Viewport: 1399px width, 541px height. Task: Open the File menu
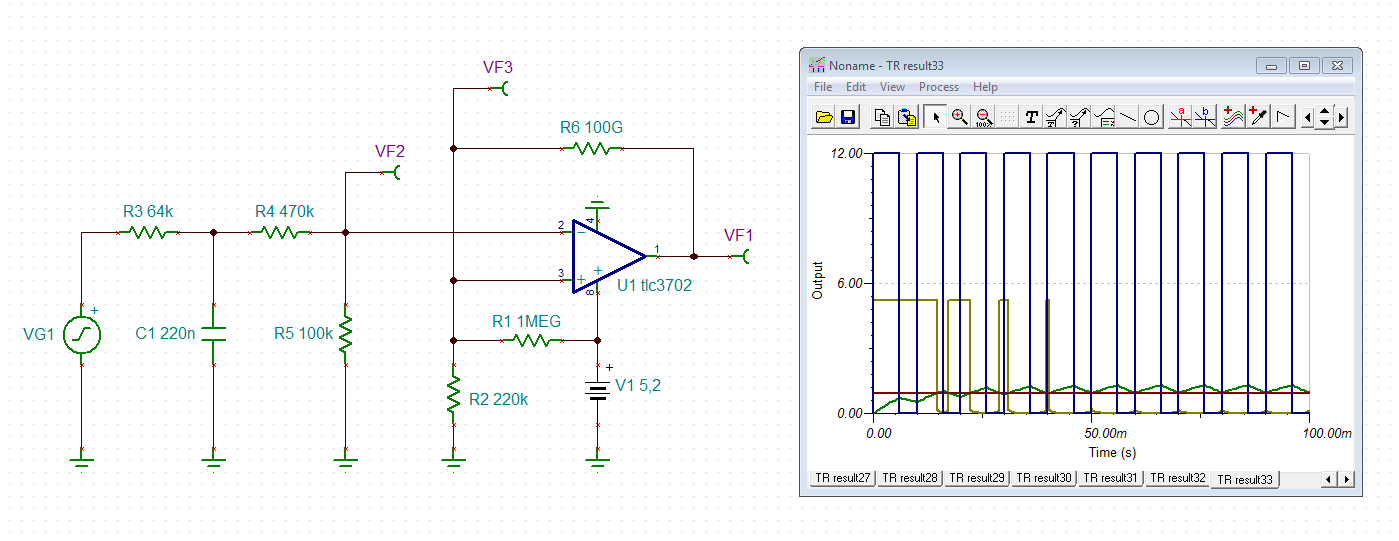(823, 87)
